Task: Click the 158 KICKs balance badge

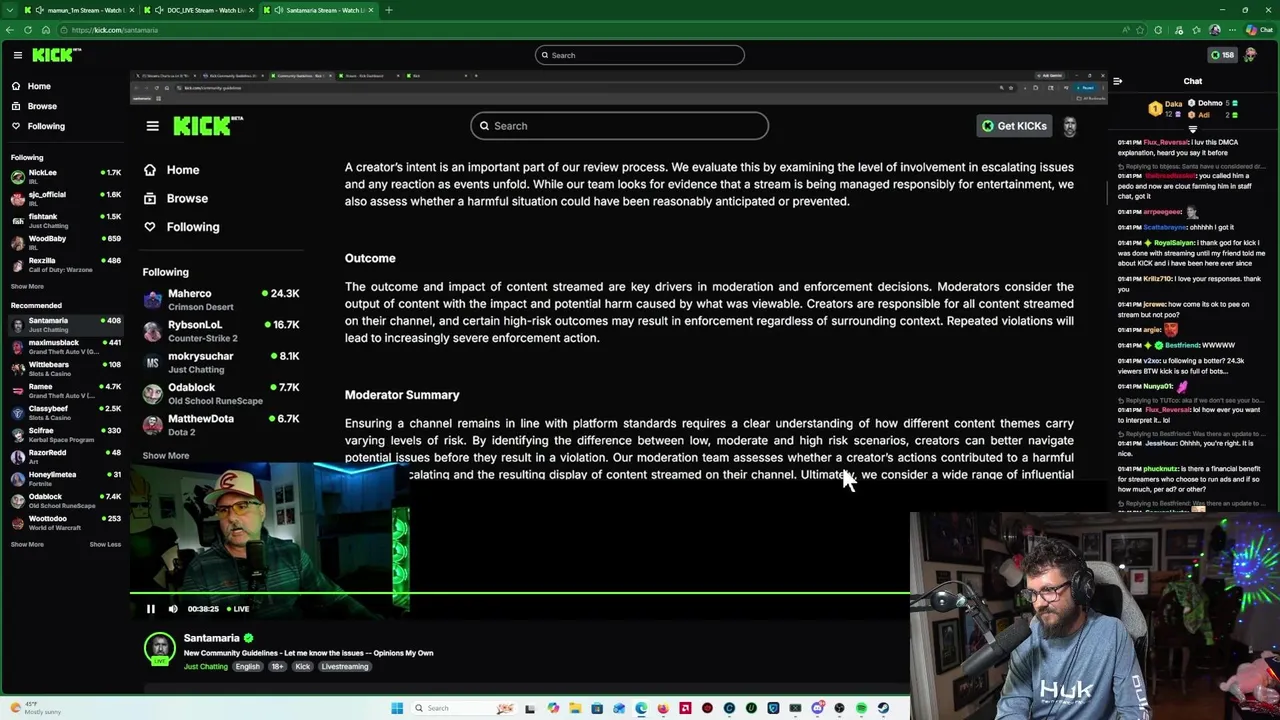Action: (1222, 55)
